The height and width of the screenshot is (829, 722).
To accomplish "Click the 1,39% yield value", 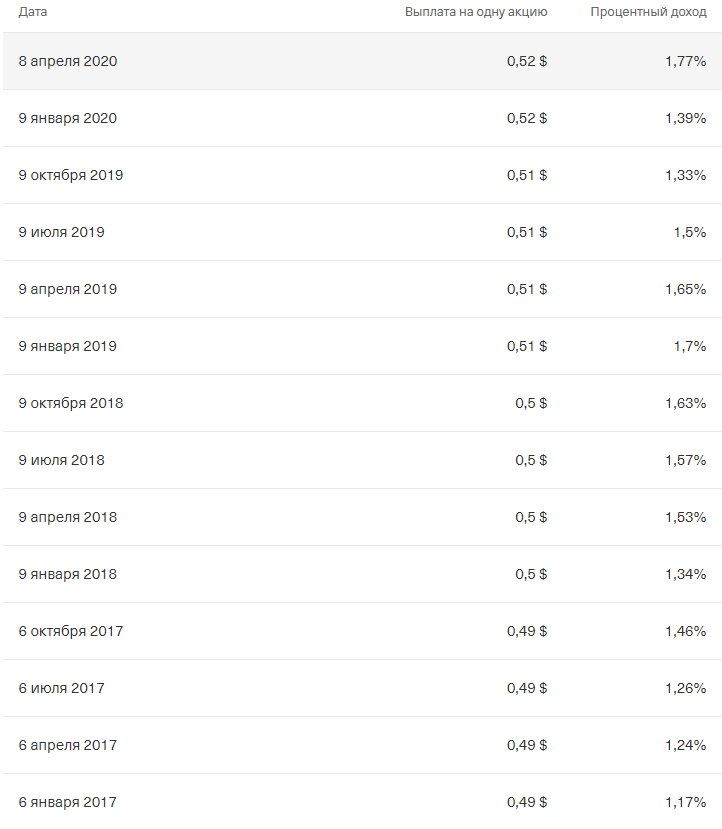I will point(686,118).
